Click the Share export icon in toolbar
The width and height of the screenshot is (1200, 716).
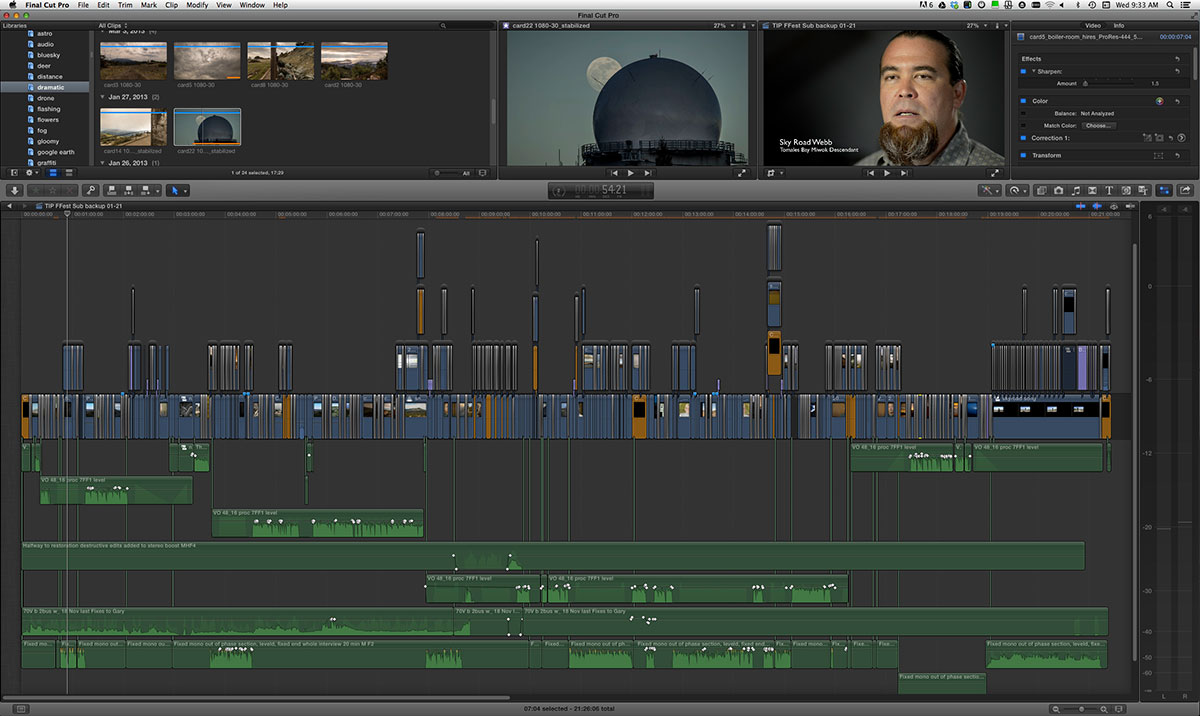coord(1186,190)
